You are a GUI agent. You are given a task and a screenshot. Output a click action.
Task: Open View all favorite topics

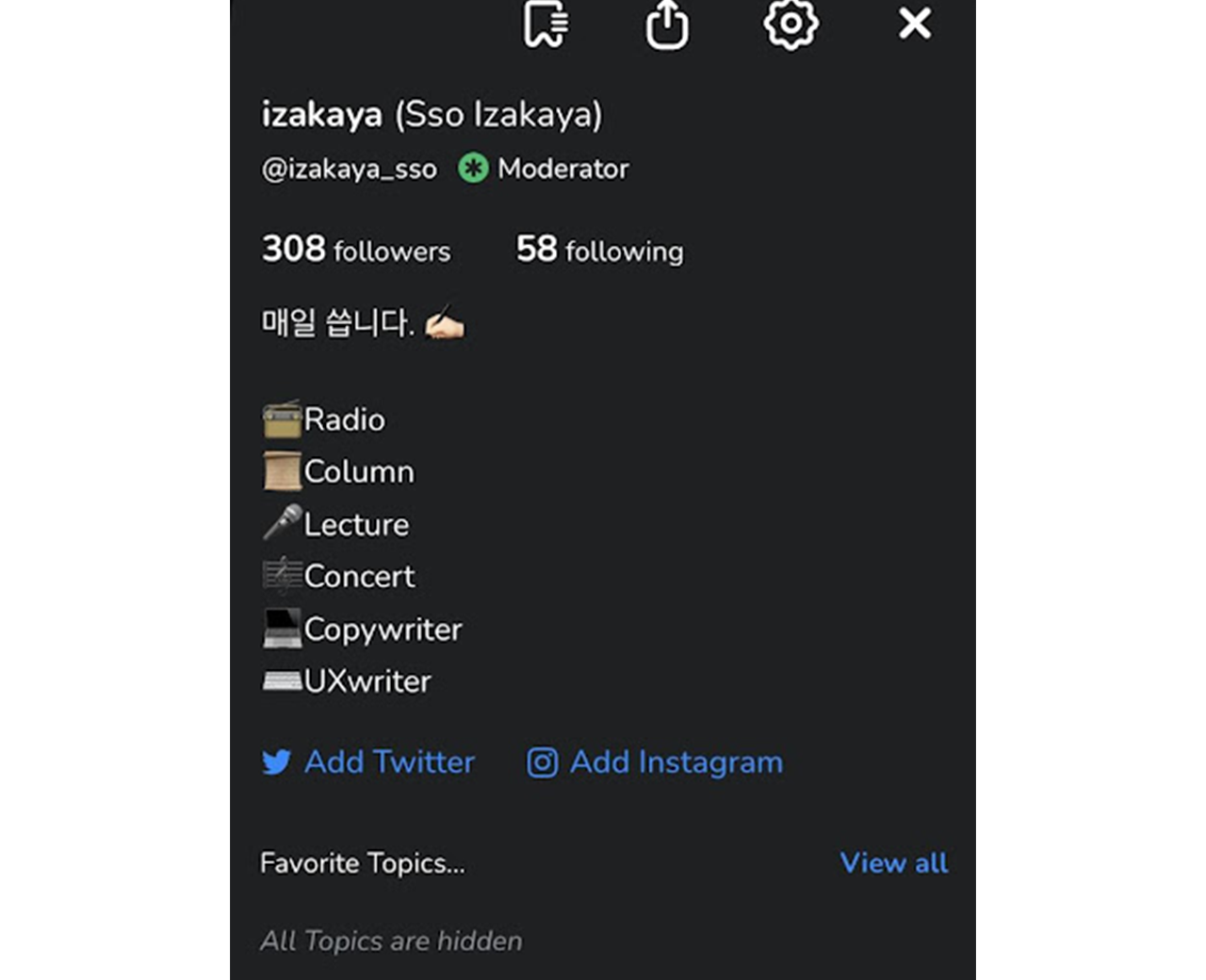click(894, 862)
